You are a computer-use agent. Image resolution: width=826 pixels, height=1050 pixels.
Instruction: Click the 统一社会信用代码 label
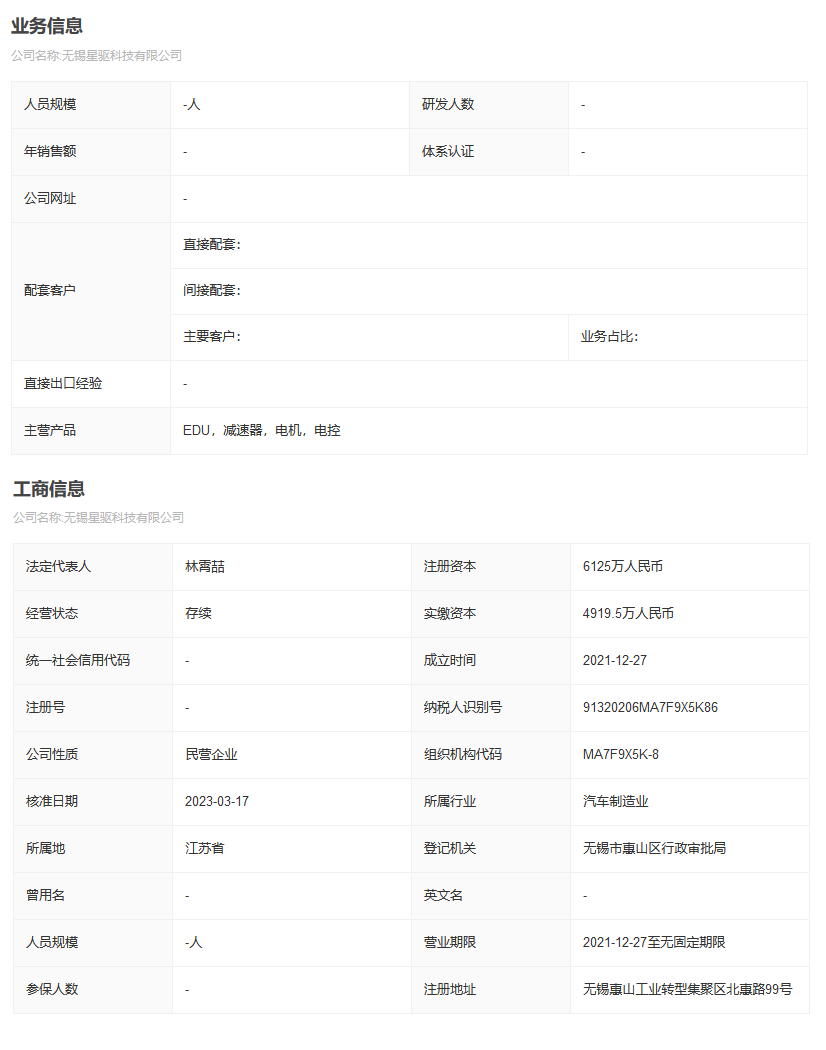click(78, 660)
